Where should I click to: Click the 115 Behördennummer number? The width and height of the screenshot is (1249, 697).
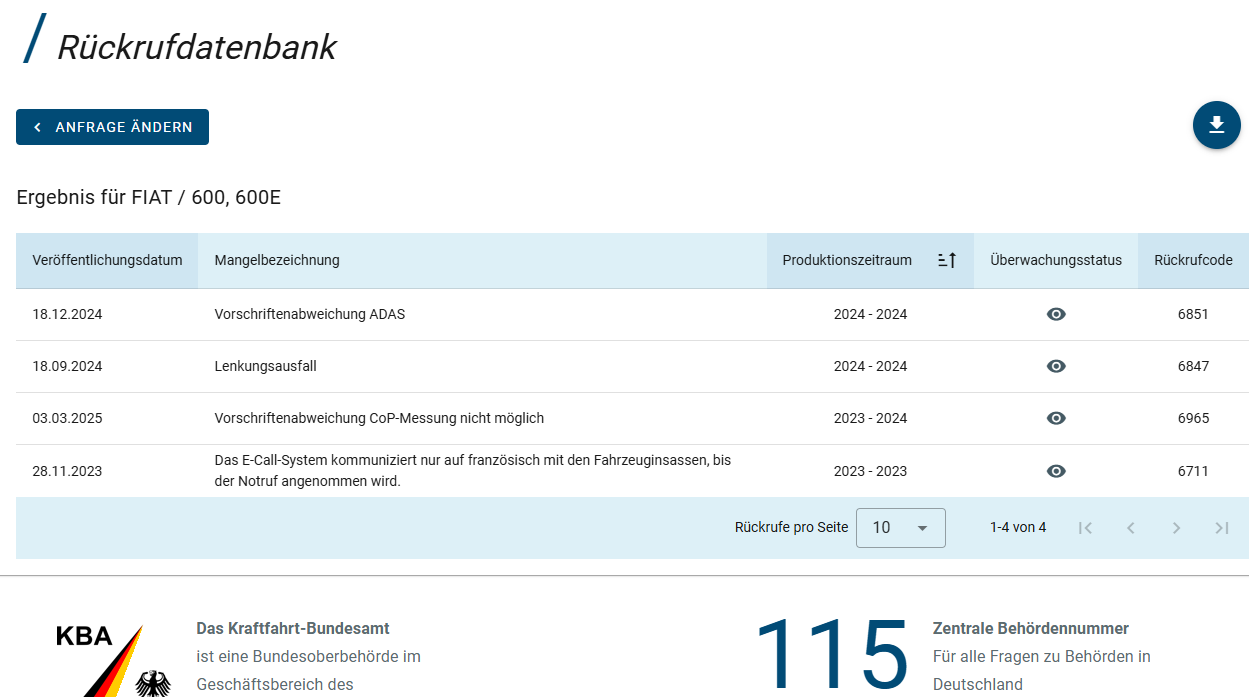(x=830, y=653)
